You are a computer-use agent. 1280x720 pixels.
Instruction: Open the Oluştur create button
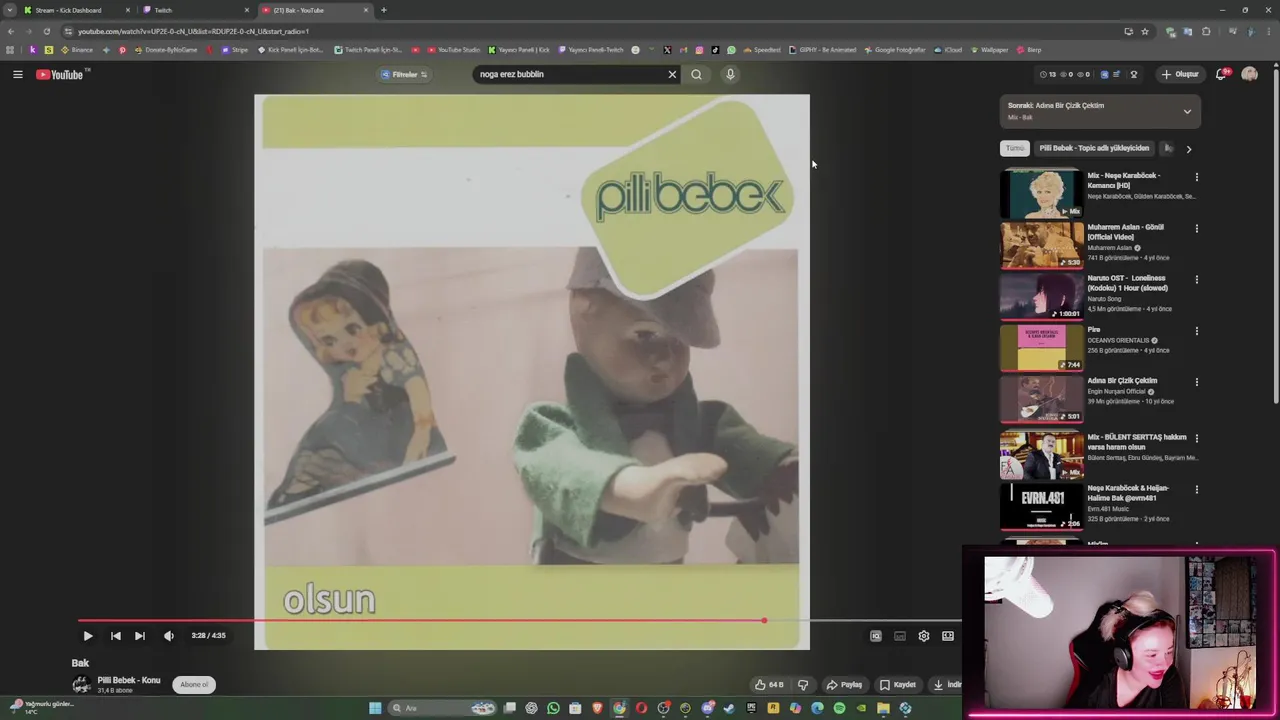1180,74
